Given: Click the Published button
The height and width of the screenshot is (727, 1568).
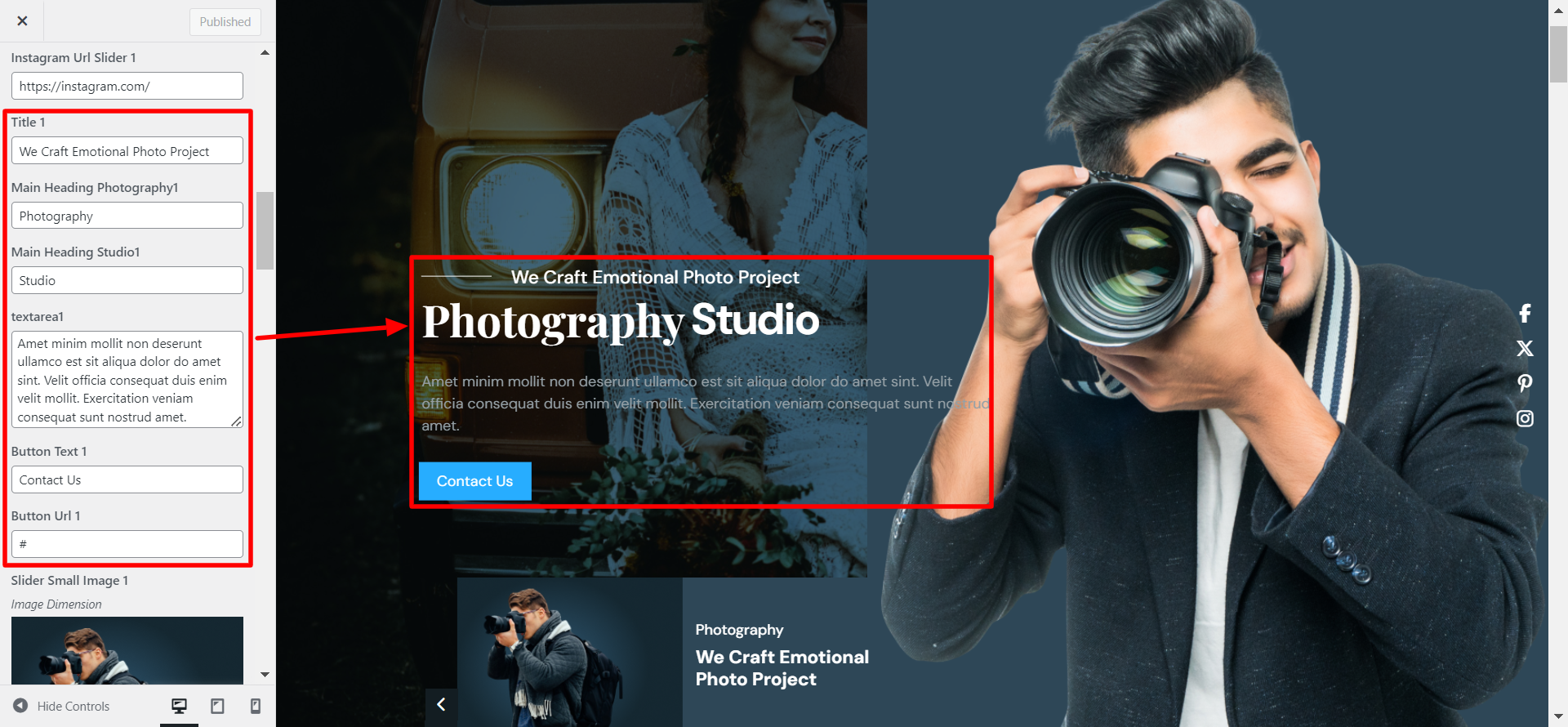Looking at the screenshot, I should pos(225,22).
